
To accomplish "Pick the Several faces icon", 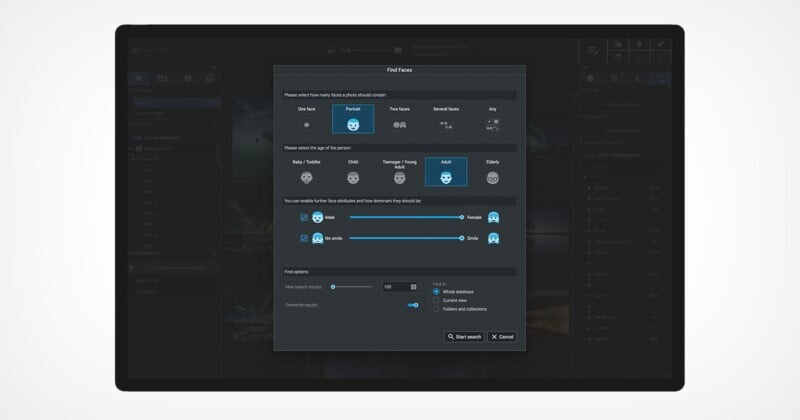I will tap(447, 125).
